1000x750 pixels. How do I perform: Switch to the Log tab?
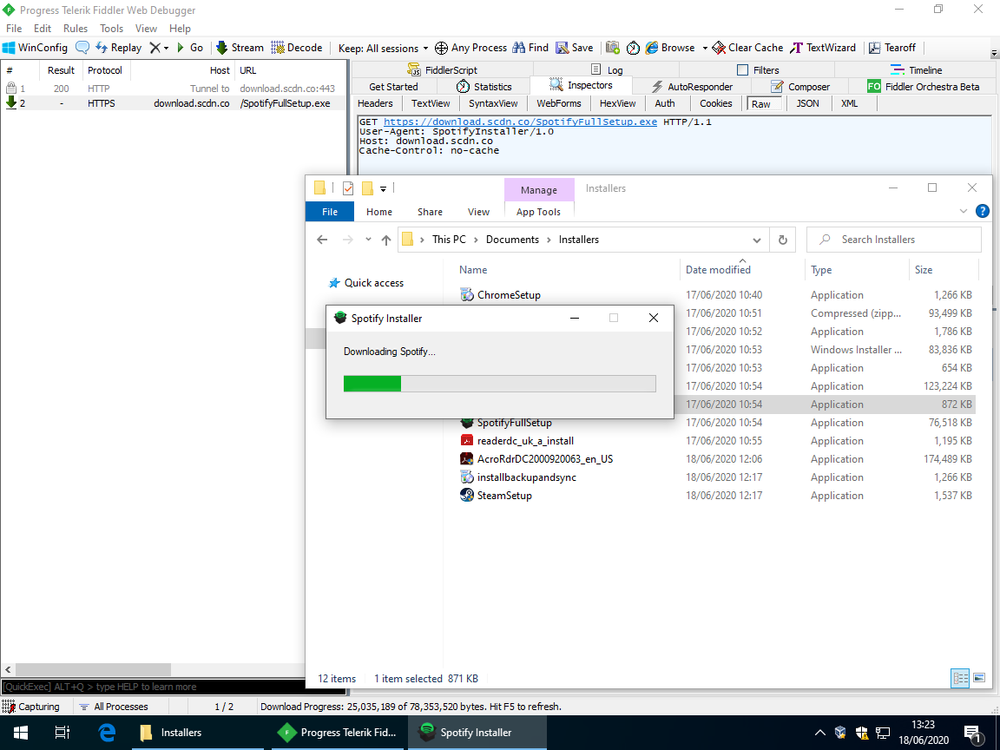pyautogui.click(x=607, y=70)
